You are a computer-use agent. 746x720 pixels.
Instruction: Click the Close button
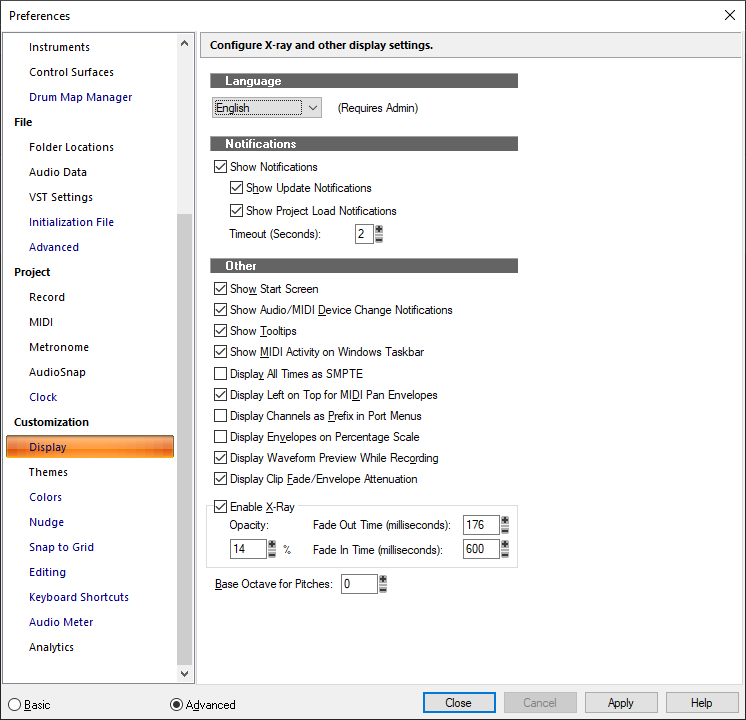(459, 702)
